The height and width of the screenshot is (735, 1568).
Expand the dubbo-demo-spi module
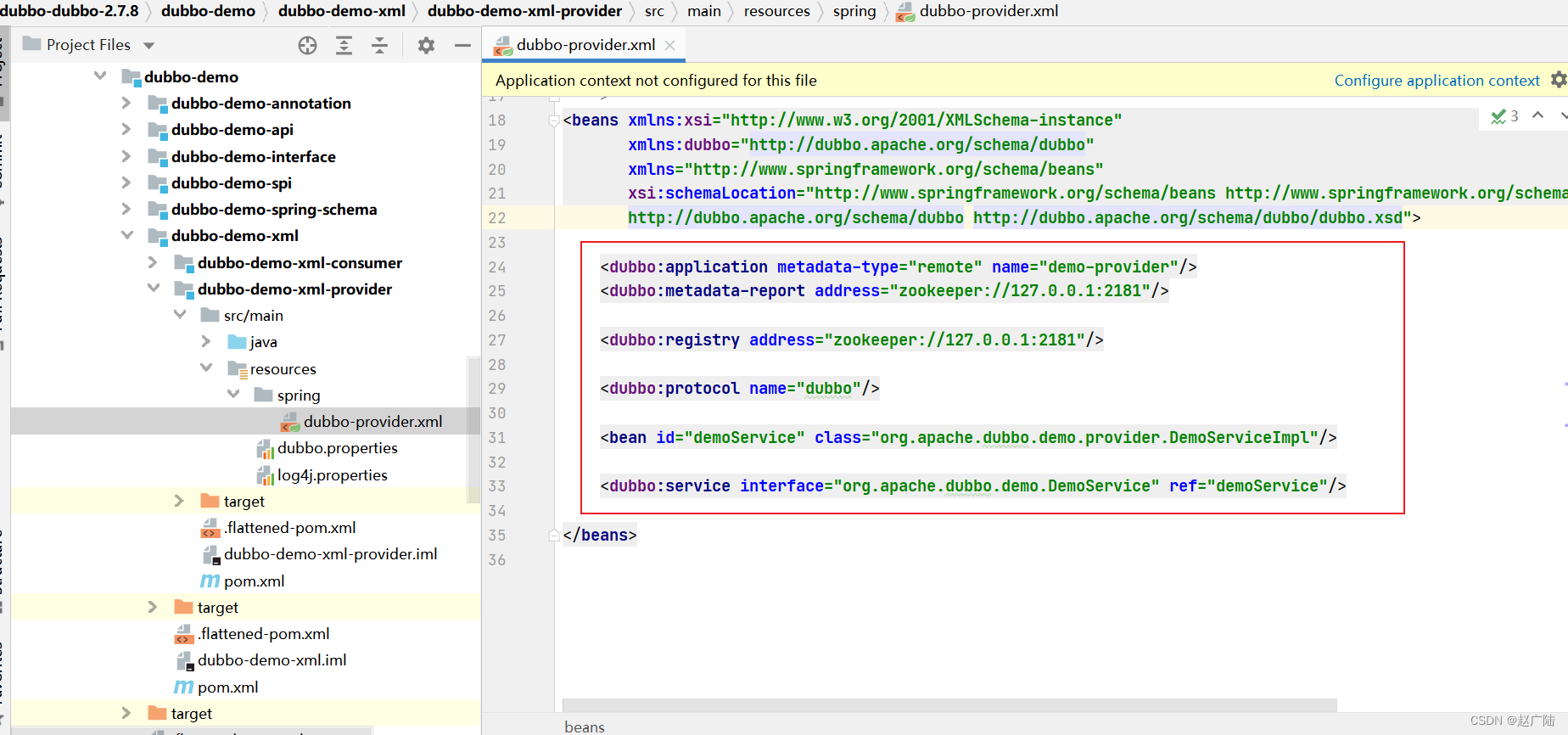[x=126, y=182]
